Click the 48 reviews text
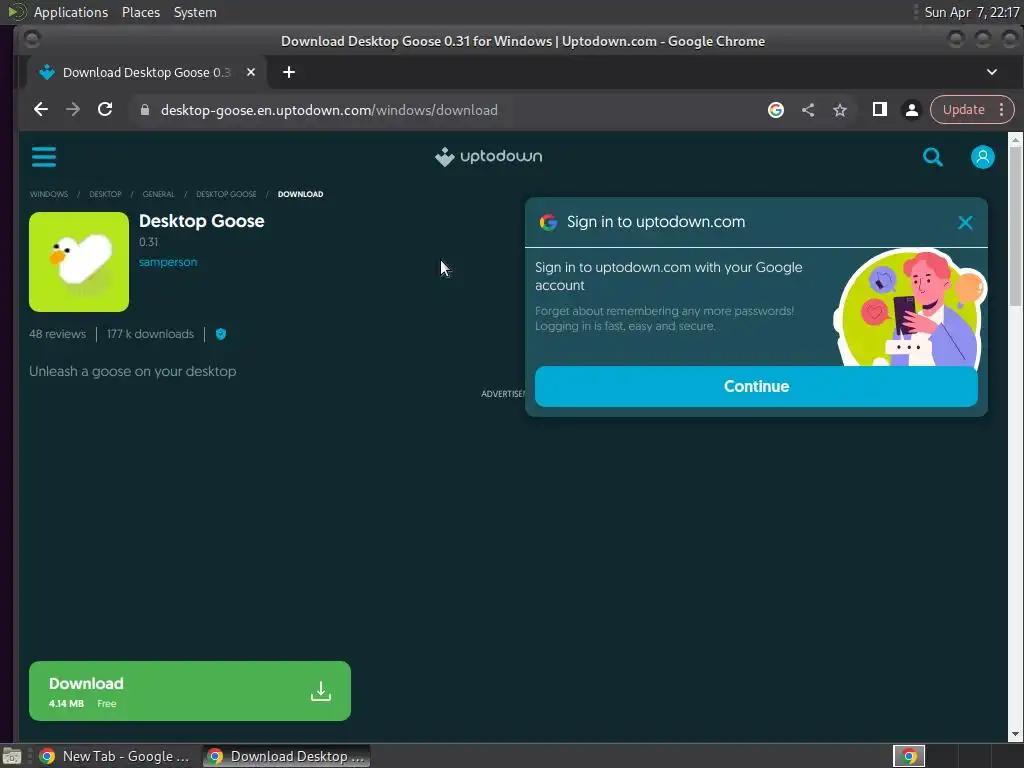Image resolution: width=1024 pixels, height=768 pixels. click(x=57, y=334)
